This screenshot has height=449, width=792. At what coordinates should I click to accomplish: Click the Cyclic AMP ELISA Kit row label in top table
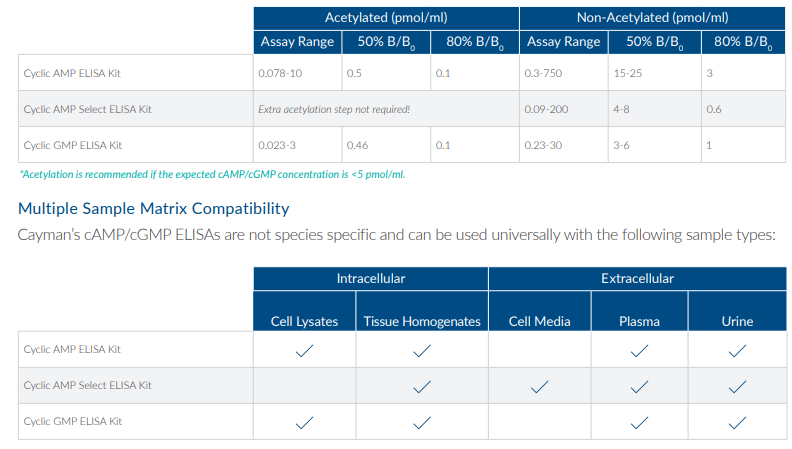point(72,73)
